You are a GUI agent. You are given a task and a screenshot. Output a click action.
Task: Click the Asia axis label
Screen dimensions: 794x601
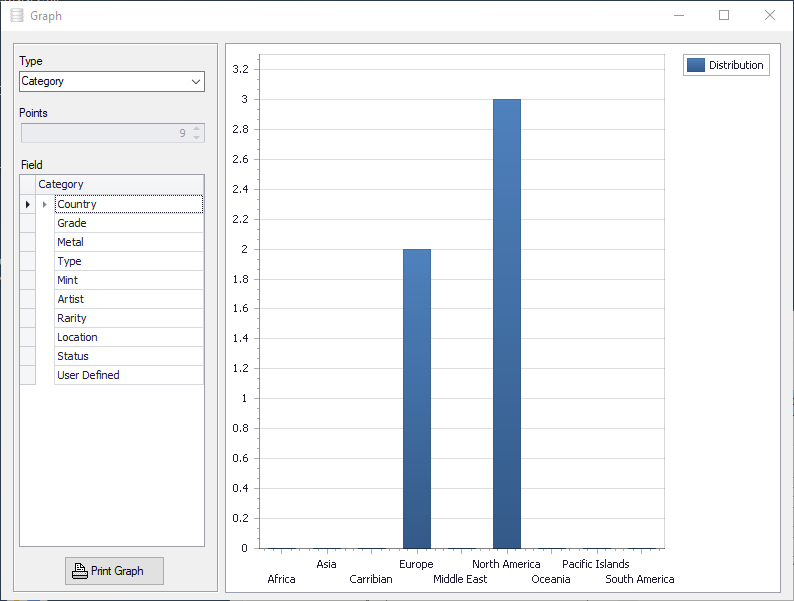coord(326,564)
